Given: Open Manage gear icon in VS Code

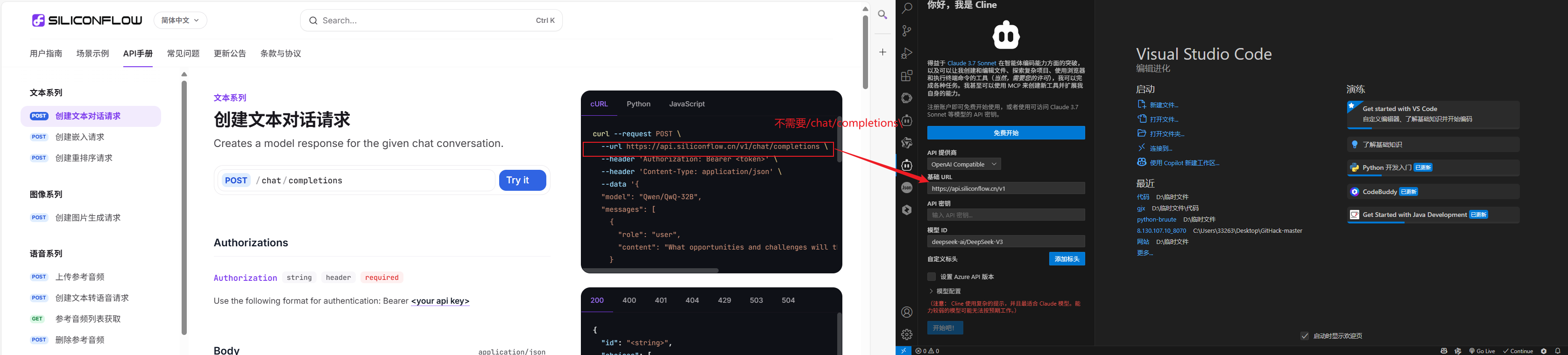Looking at the screenshot, I should (x=907, y=334).
